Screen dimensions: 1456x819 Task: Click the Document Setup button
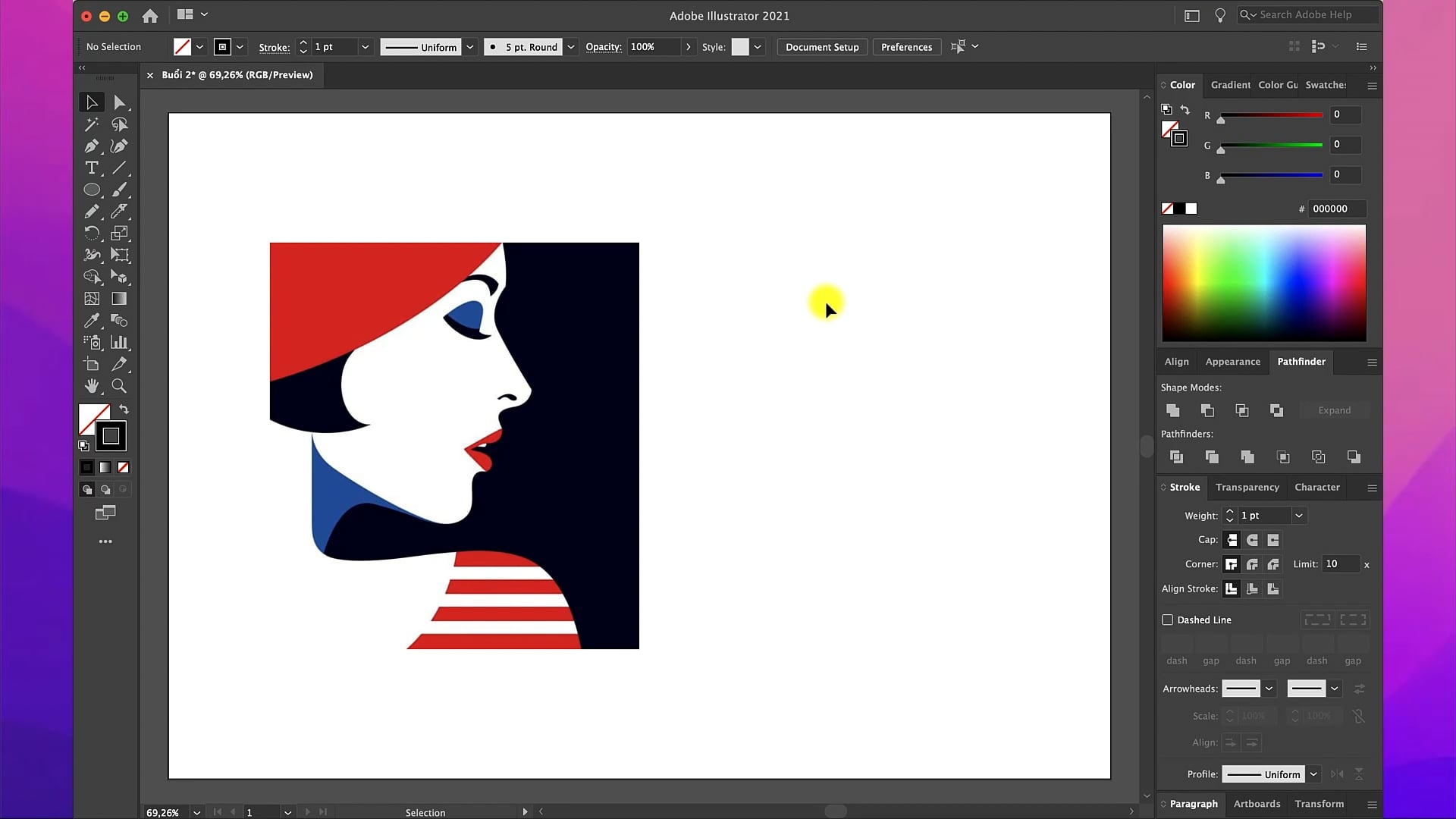pyautogui.click(x=822, y=47)
